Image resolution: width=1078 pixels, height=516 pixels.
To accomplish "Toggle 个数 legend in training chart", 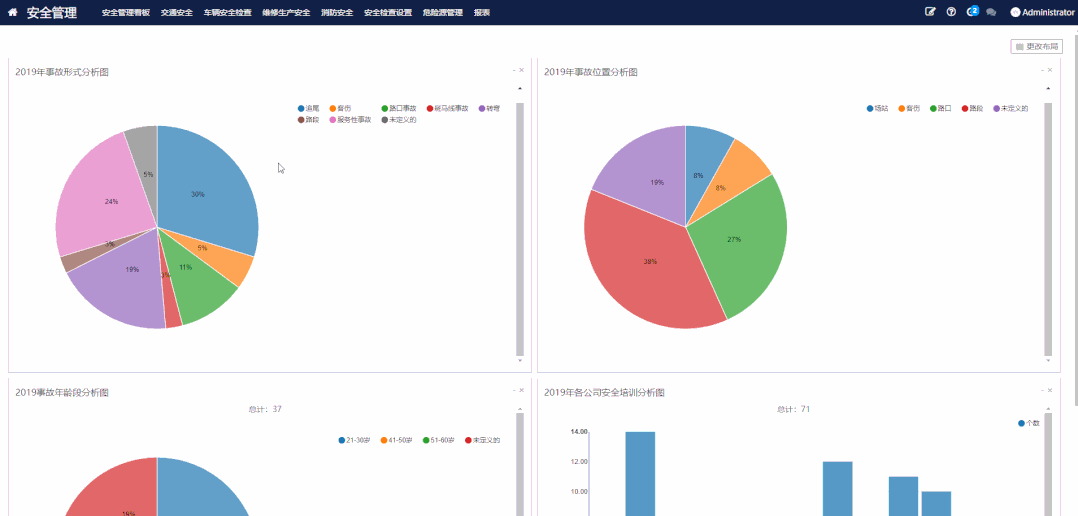I will coord(1029,423).
